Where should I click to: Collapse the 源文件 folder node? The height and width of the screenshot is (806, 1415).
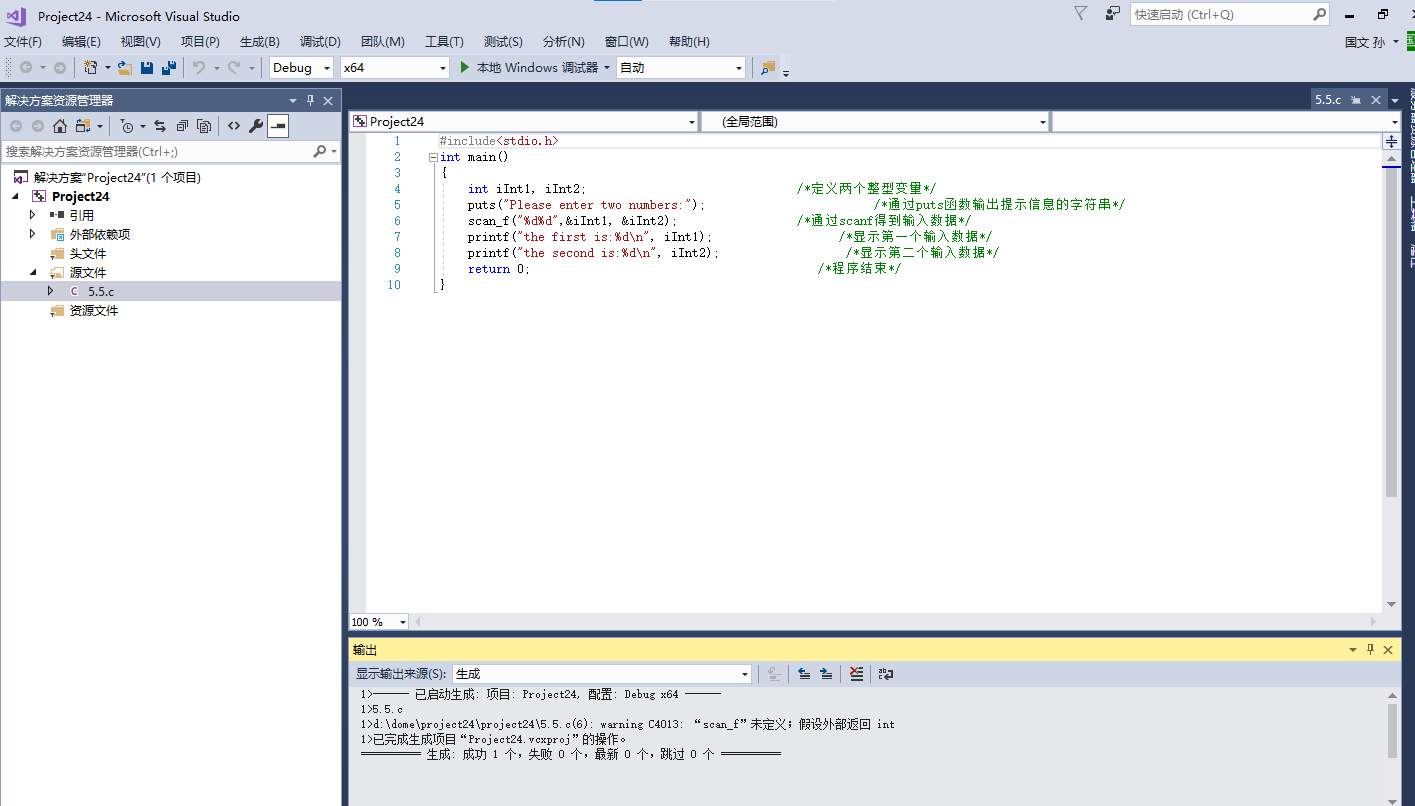coord(32,272)
